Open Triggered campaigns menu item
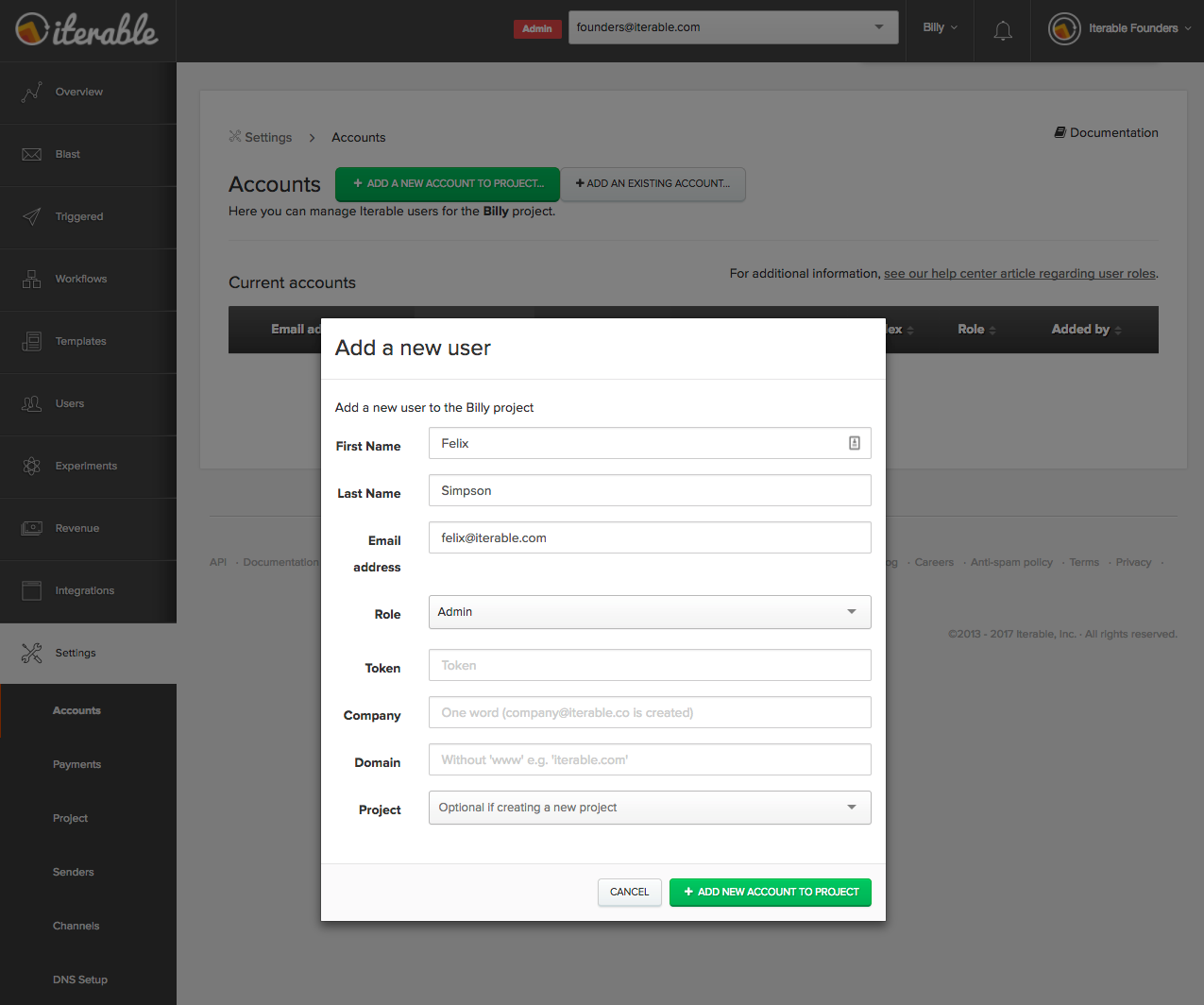The width and height of the screenshot is (1204, 1005). click(x=88, y=217)
